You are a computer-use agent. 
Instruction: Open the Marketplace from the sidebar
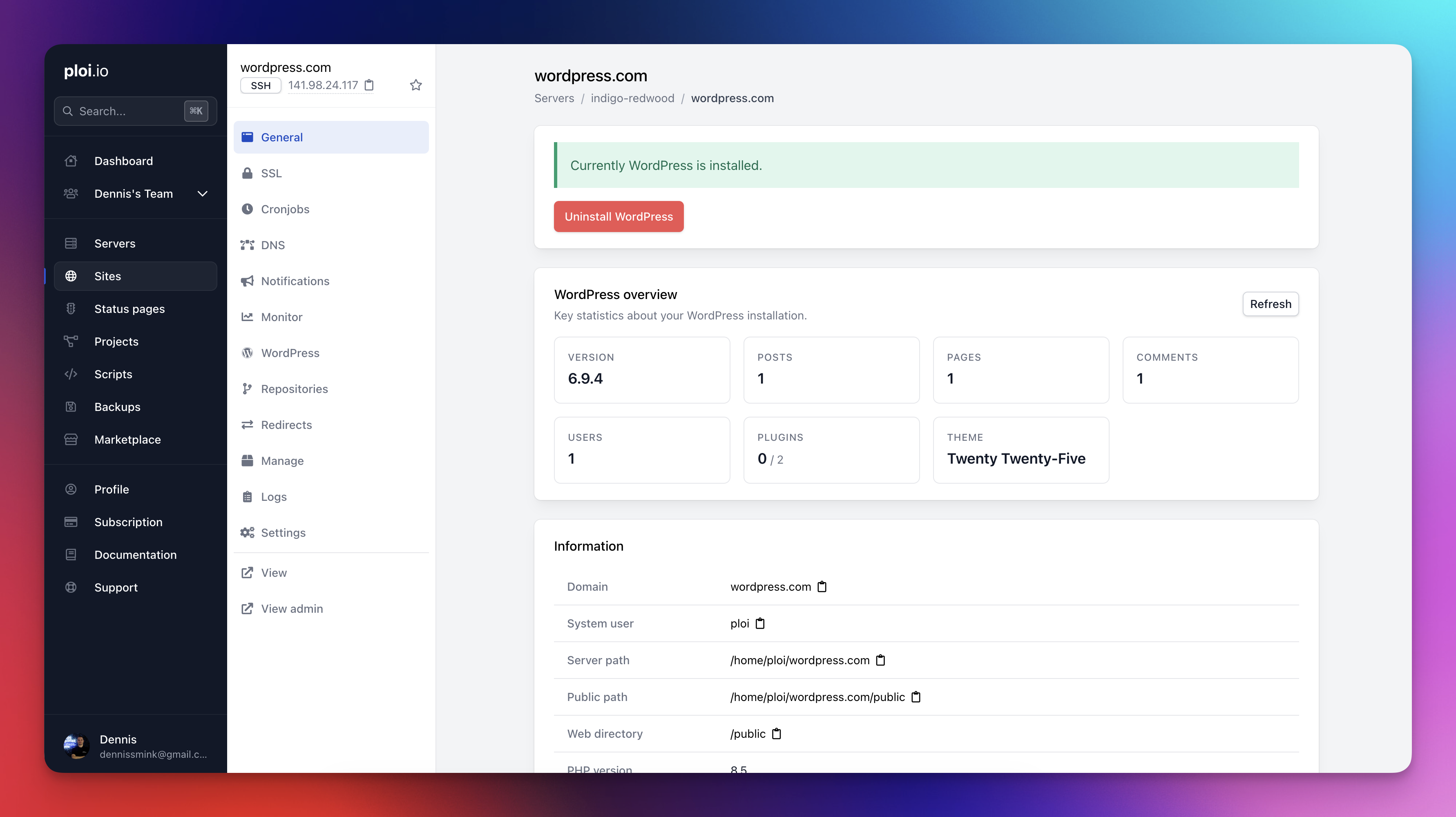127,440
